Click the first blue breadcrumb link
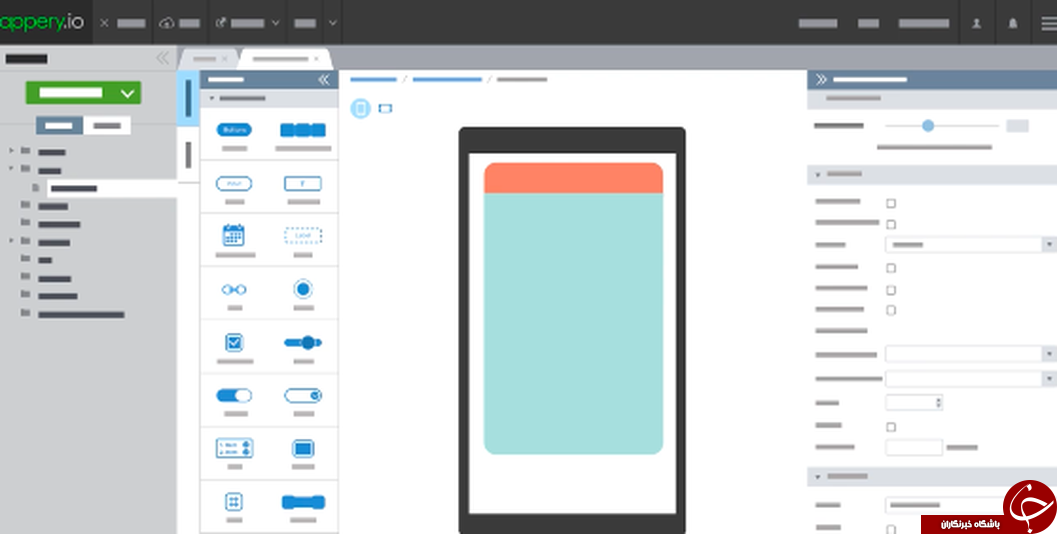This screenshot has height=534, width=1057. pos(373,80)
